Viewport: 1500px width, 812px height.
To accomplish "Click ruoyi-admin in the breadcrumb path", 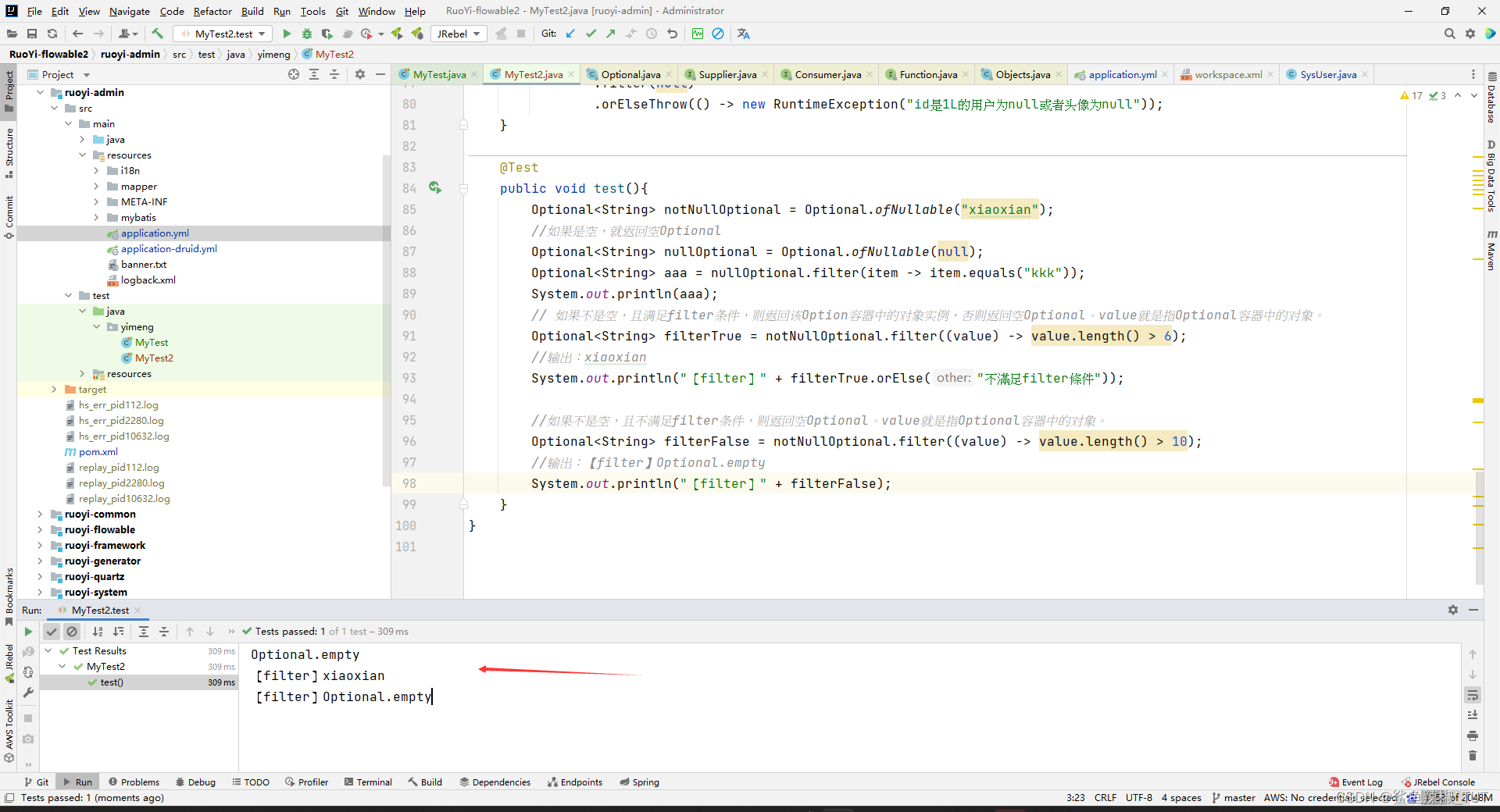I will tap(130, 54).
